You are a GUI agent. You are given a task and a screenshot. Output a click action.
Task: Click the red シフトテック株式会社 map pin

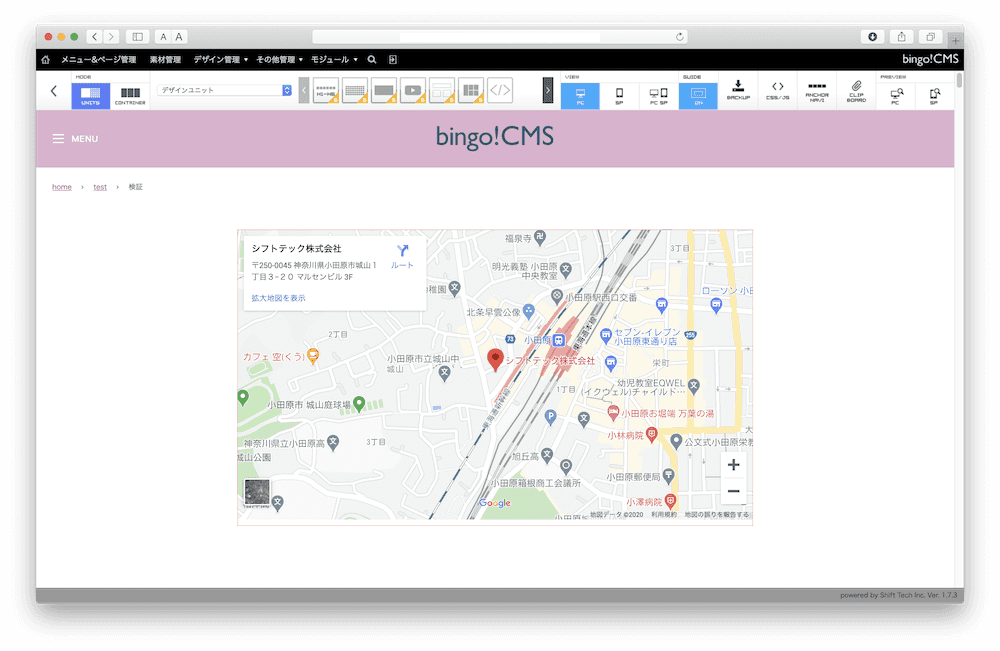point(495,360)
